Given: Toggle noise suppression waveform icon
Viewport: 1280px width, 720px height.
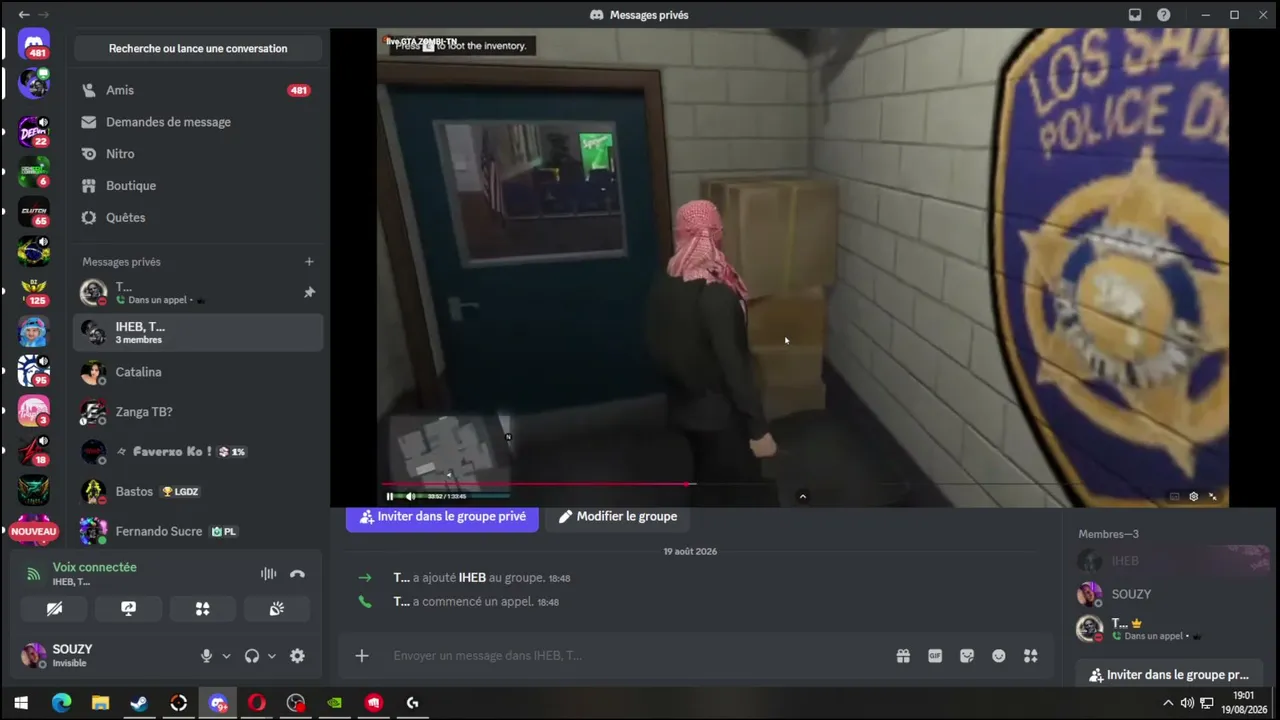Looking at the screenshot, I should click(268, 574).
